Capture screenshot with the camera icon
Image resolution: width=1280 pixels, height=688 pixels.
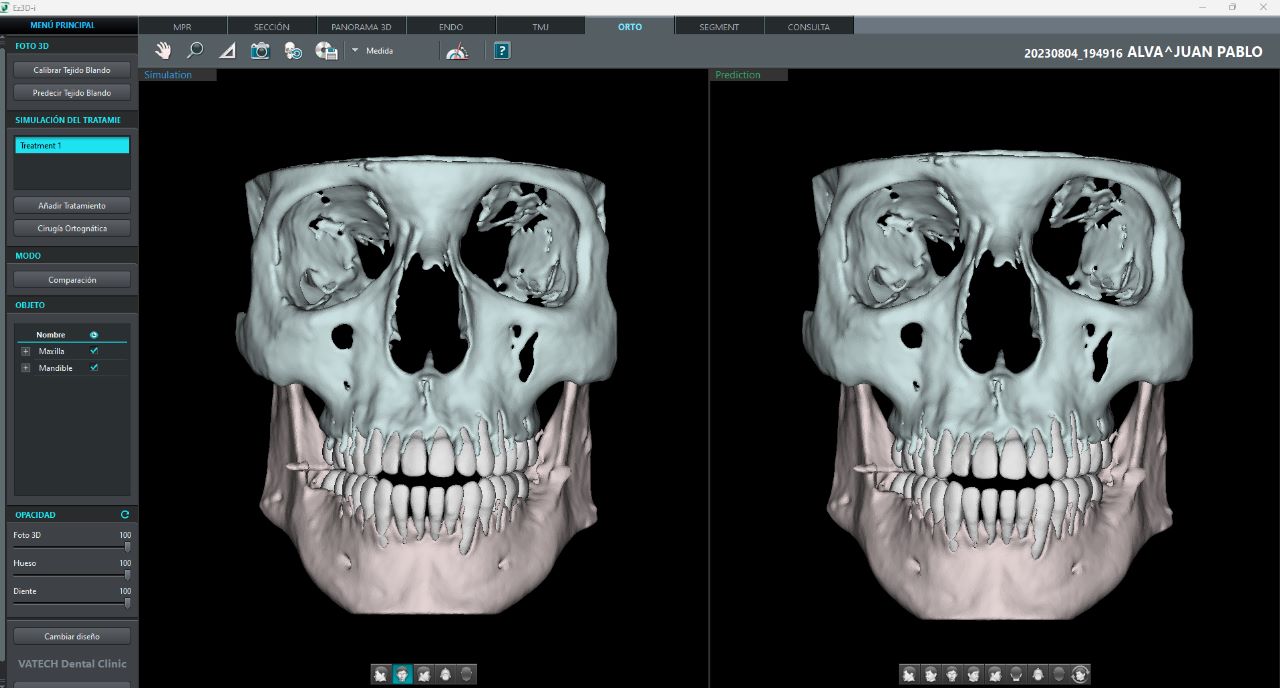pyautogui.click(x=260, y=50)
